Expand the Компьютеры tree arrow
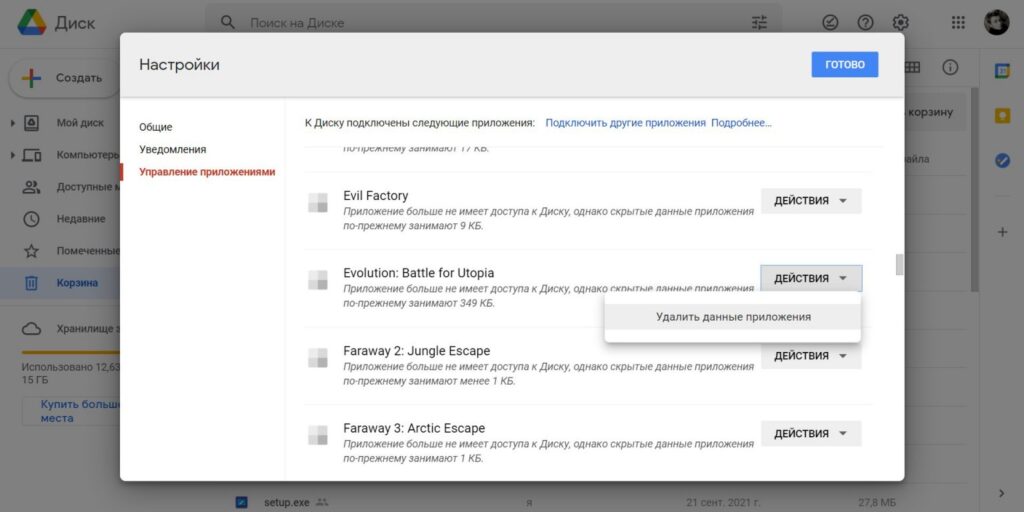The height and width of the screenshot is (512, 1024). (12, 155)
